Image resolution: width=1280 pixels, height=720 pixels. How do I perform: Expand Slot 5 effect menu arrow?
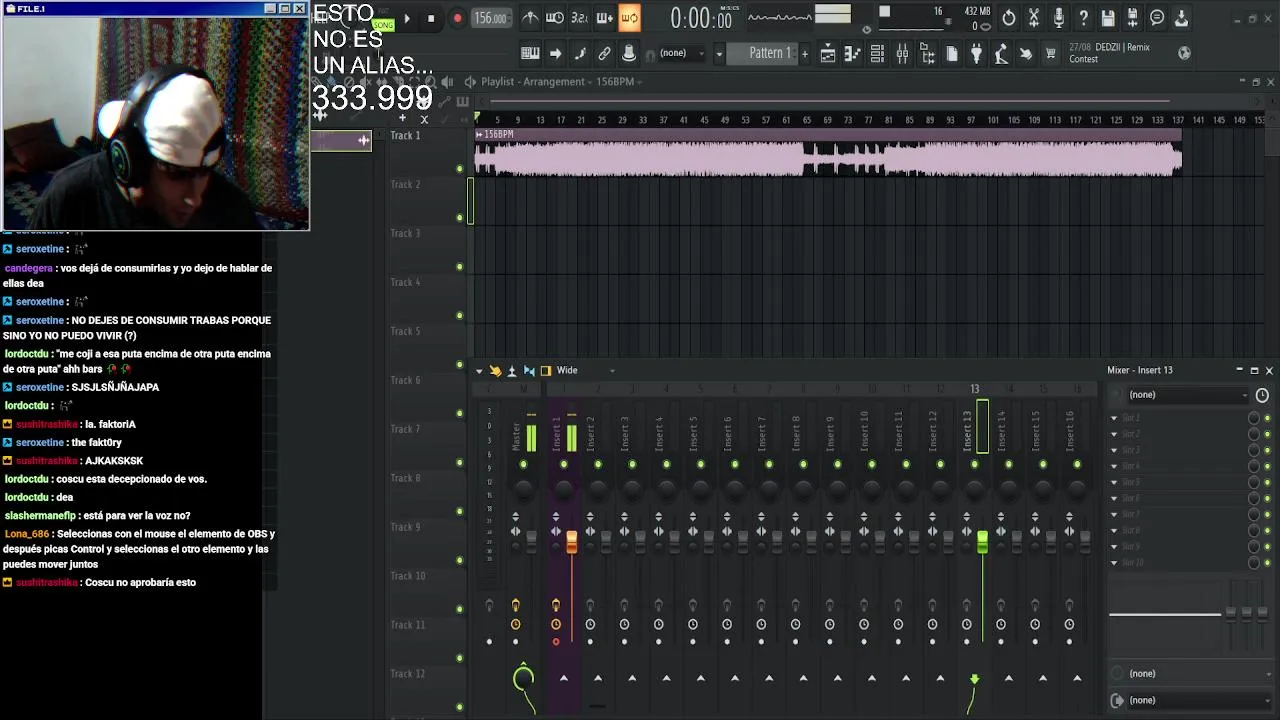tap(1114, 482)
